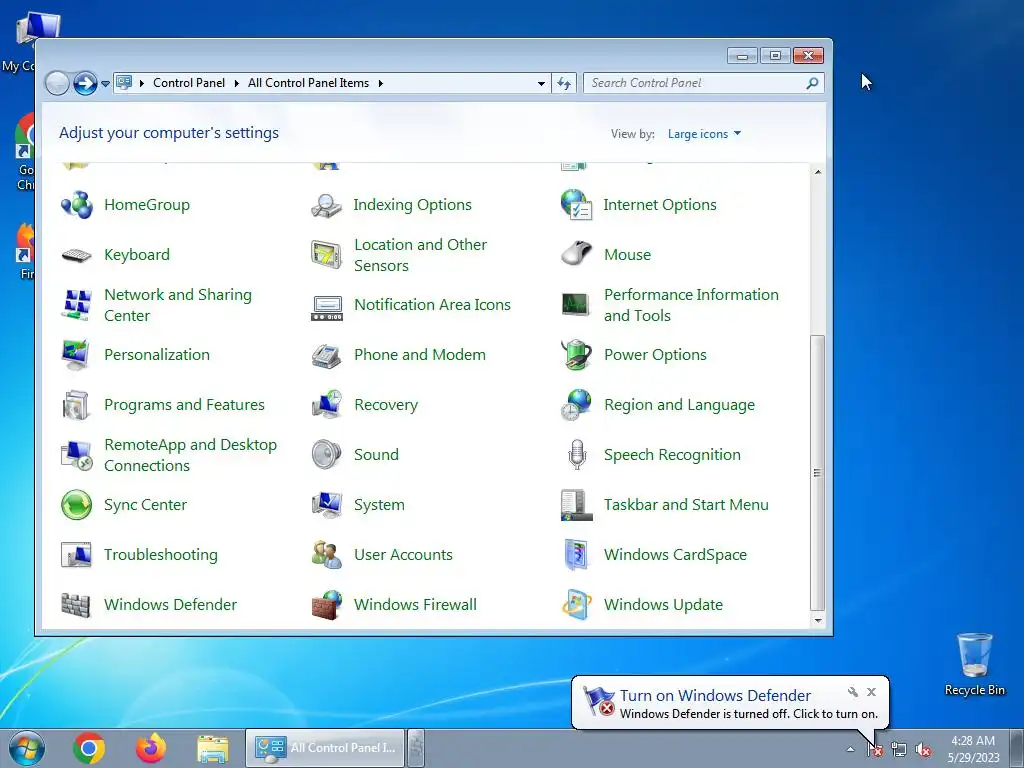Open Windows Explorer from the taskbar

pyautogui.click(x=213, y=749)
